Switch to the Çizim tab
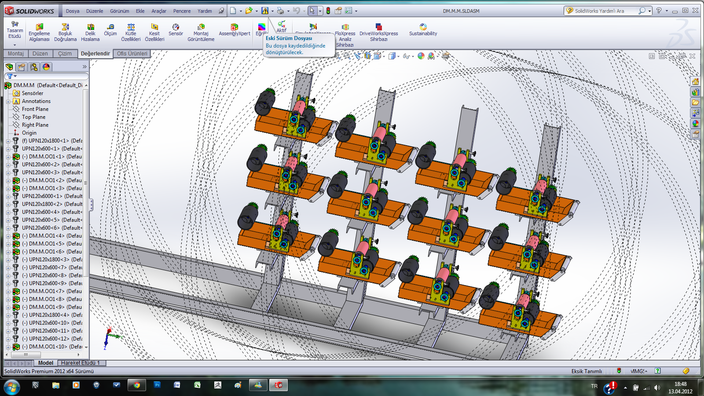This screenshot has width=704, height=396. (x=65, y=53)
